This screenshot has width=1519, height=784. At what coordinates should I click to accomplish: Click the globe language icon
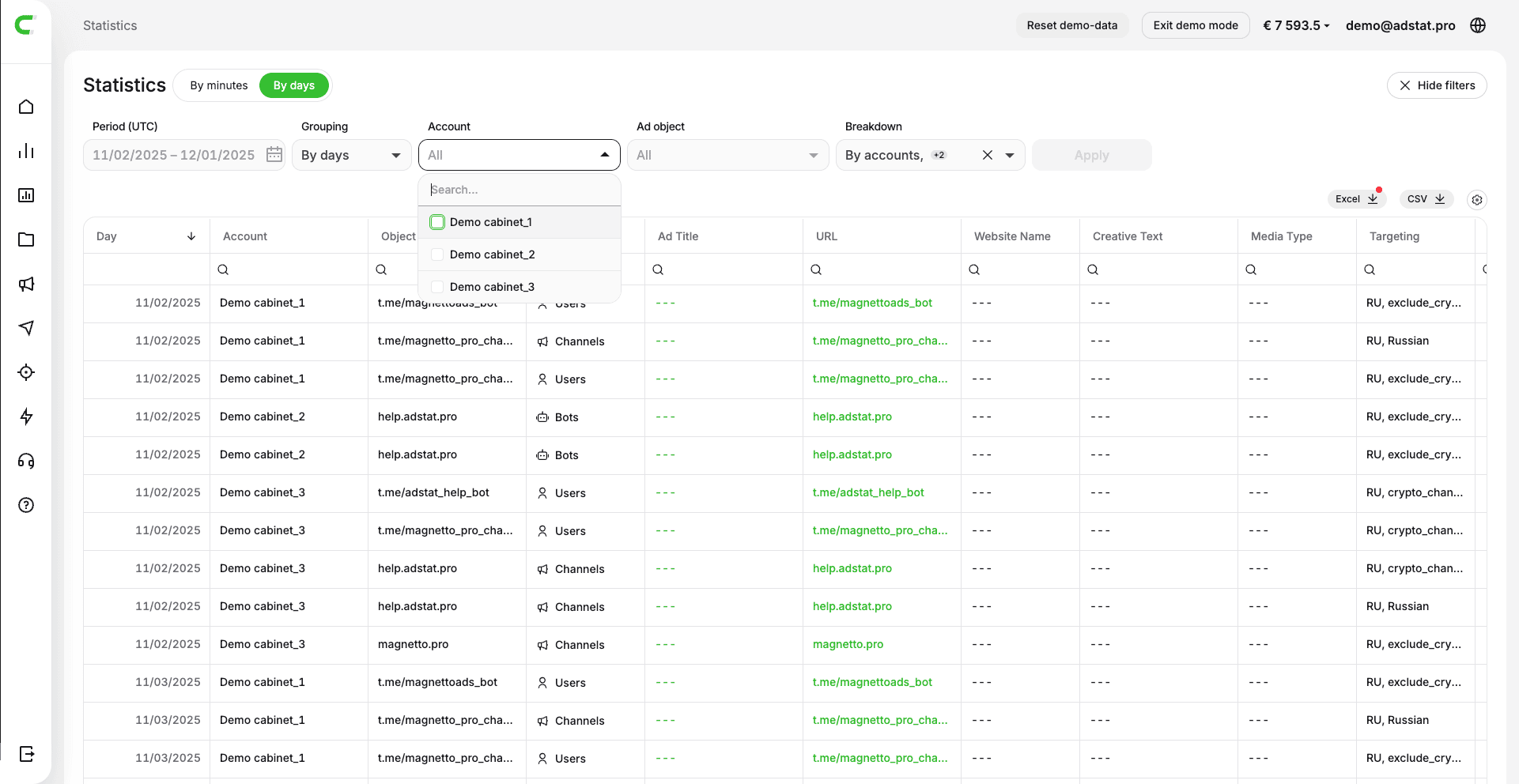pyautogui.click(x=1477, y=25)
